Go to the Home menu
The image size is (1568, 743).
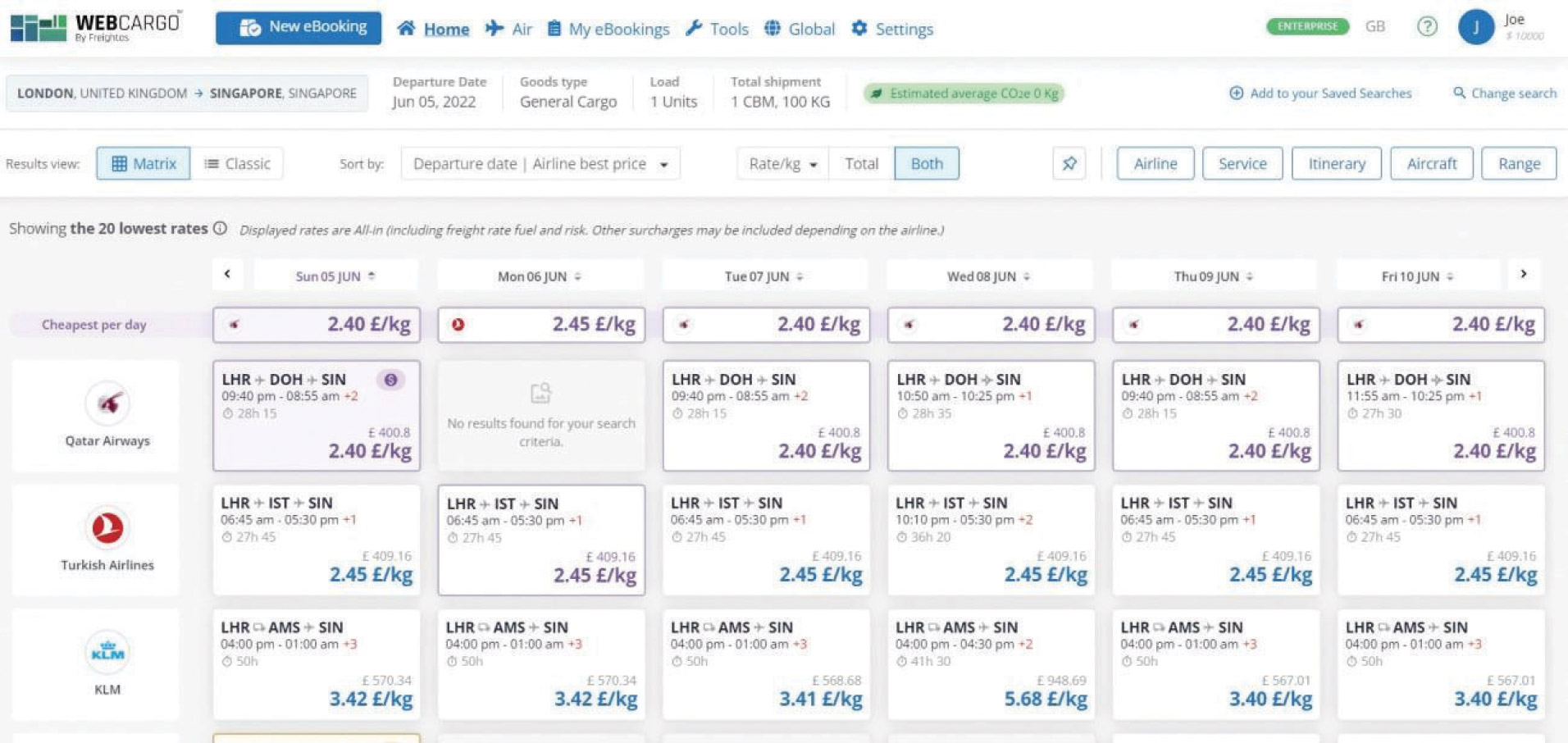(434, 29)
